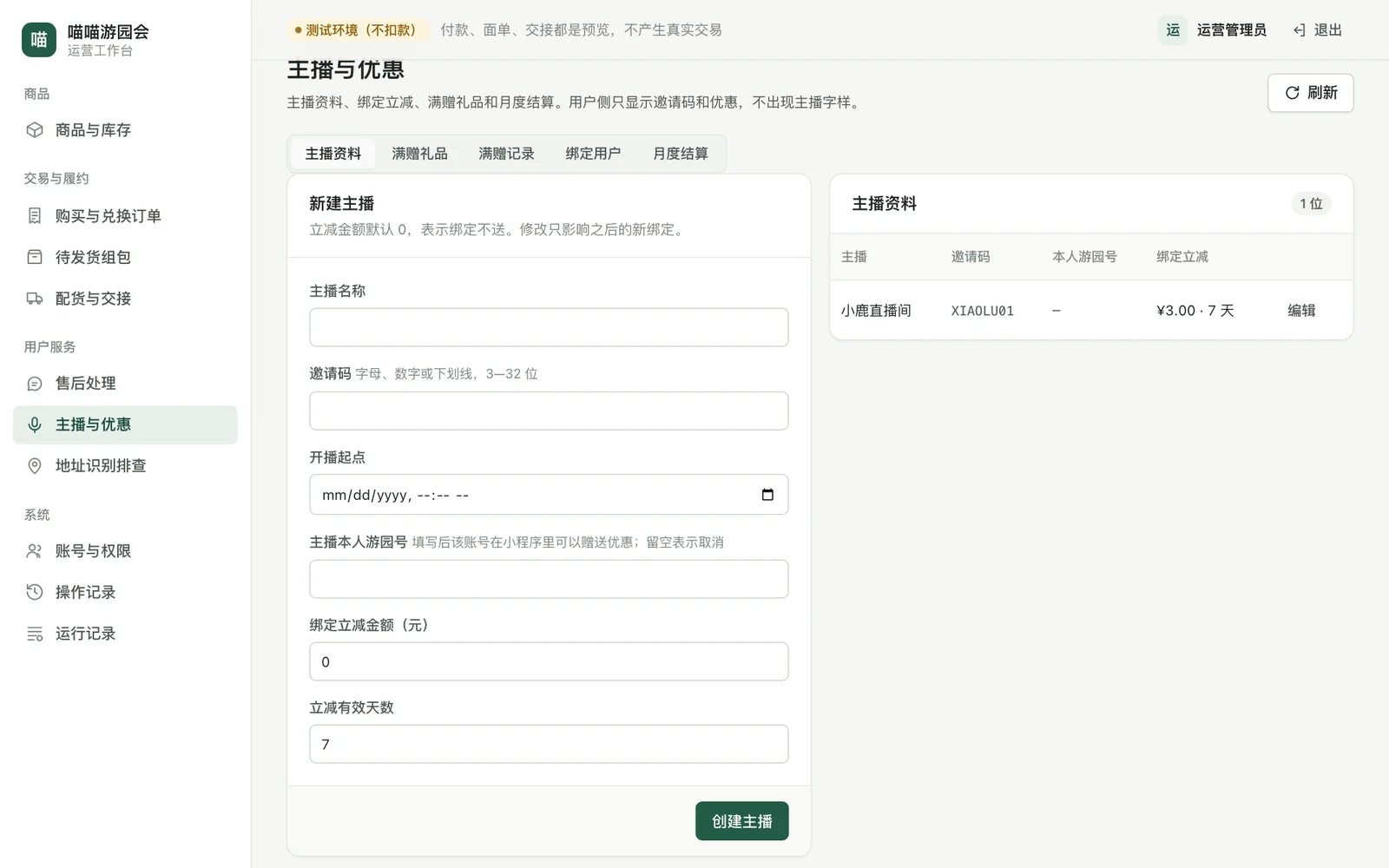Click the list icon beside 运行记录
Image resolution: width=1389 pixels, height=868 pixels.
35,634
